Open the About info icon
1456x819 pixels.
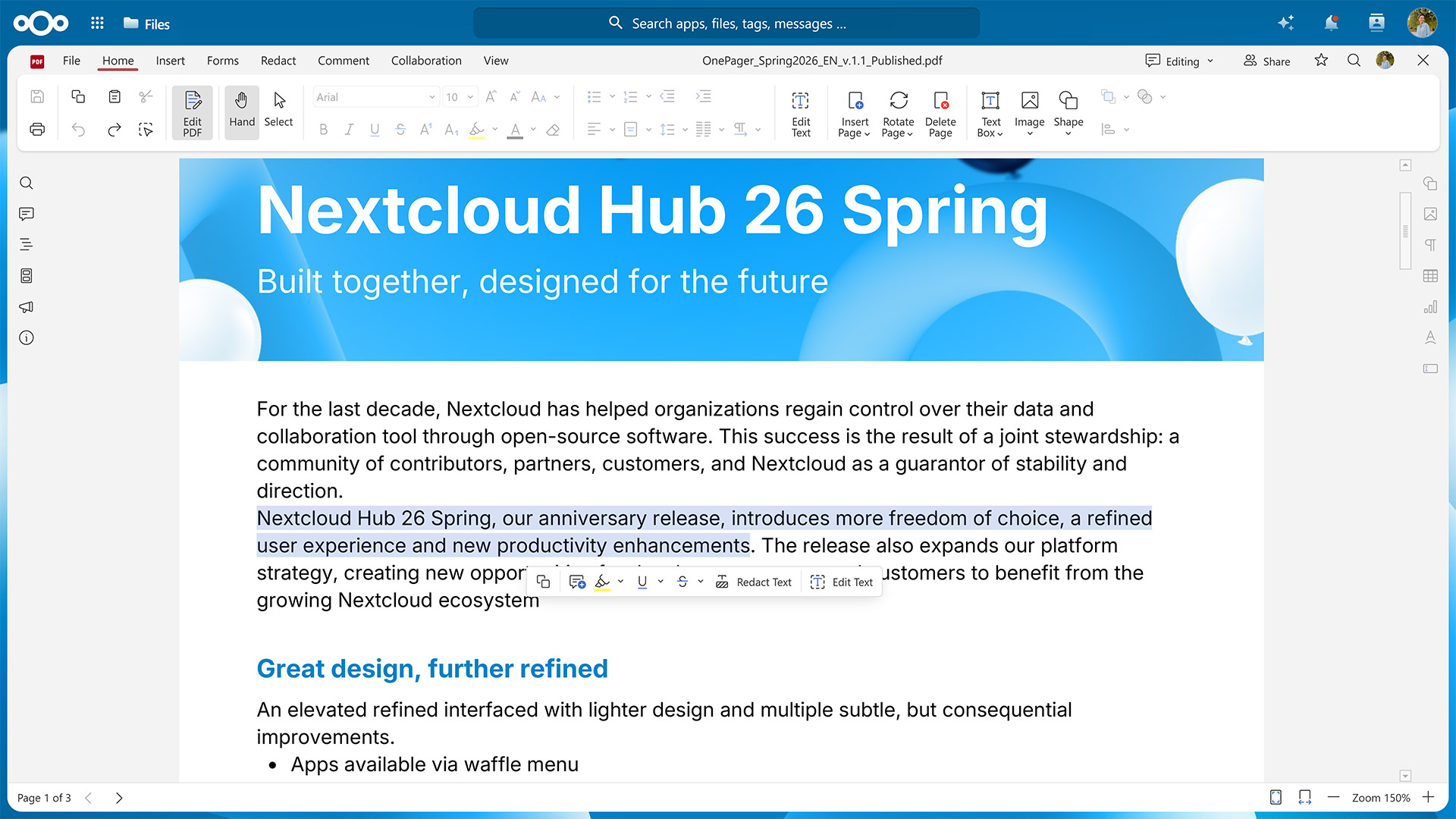[x=27, y=337]
